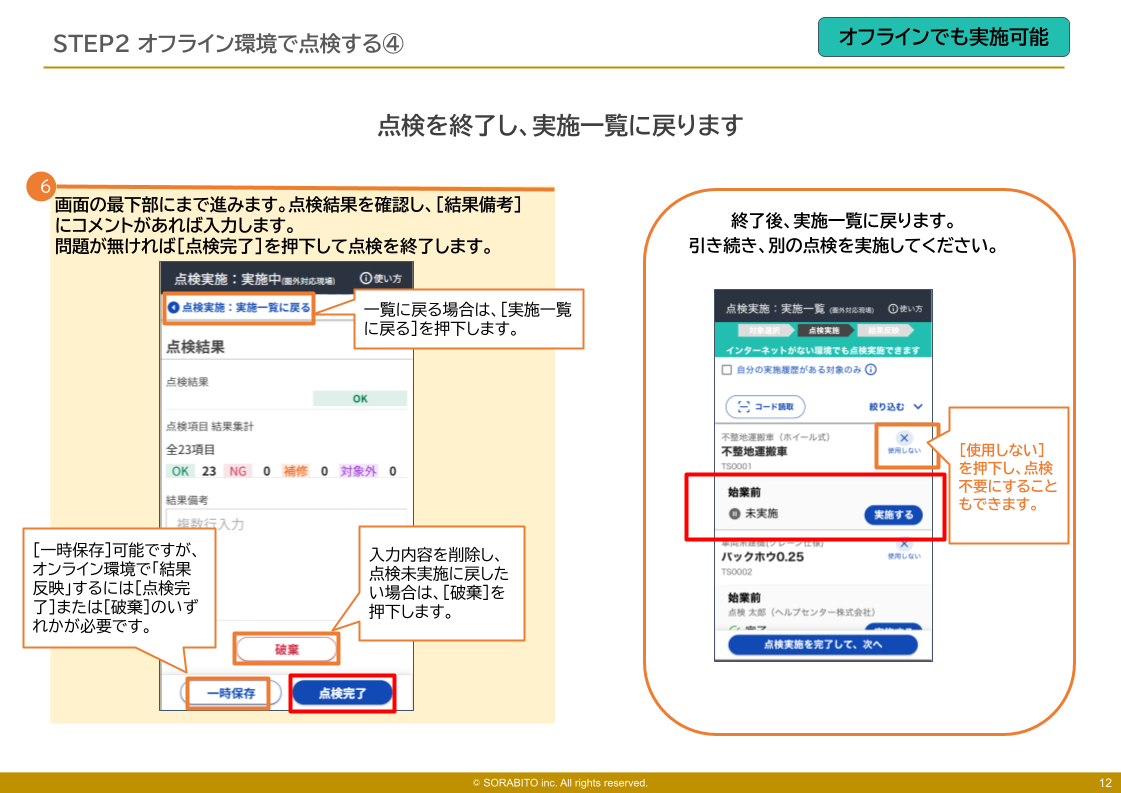
Task: Select the 対象選択 step tab
Action: point(766,331)
